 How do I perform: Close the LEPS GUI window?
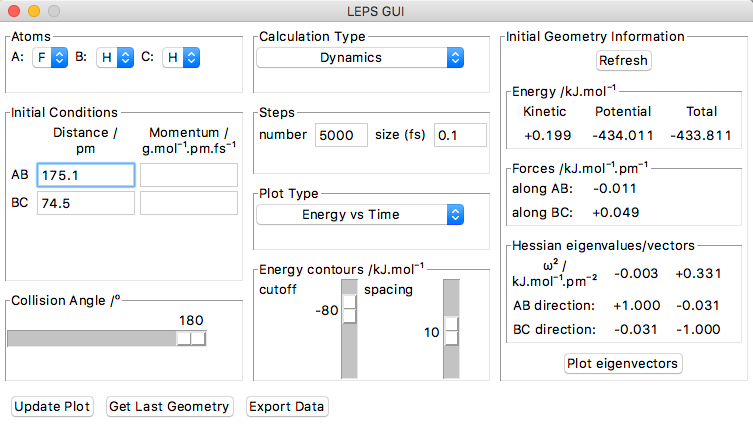pyautogui.click(x=13, y=11)
